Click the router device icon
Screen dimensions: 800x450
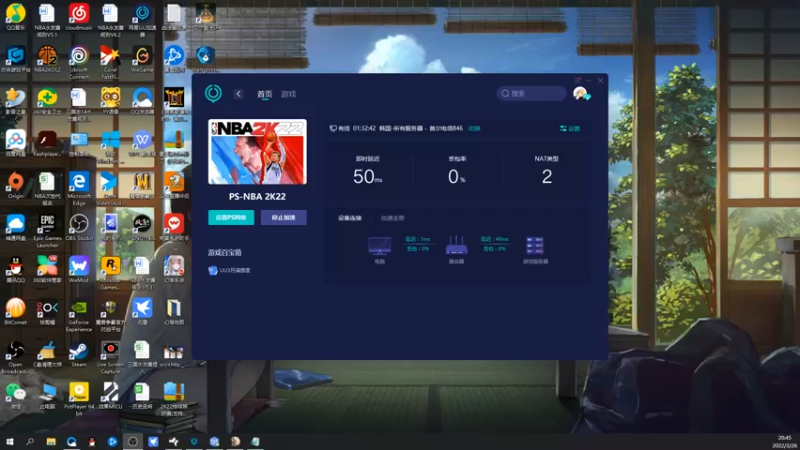click(x=456, y=245)
